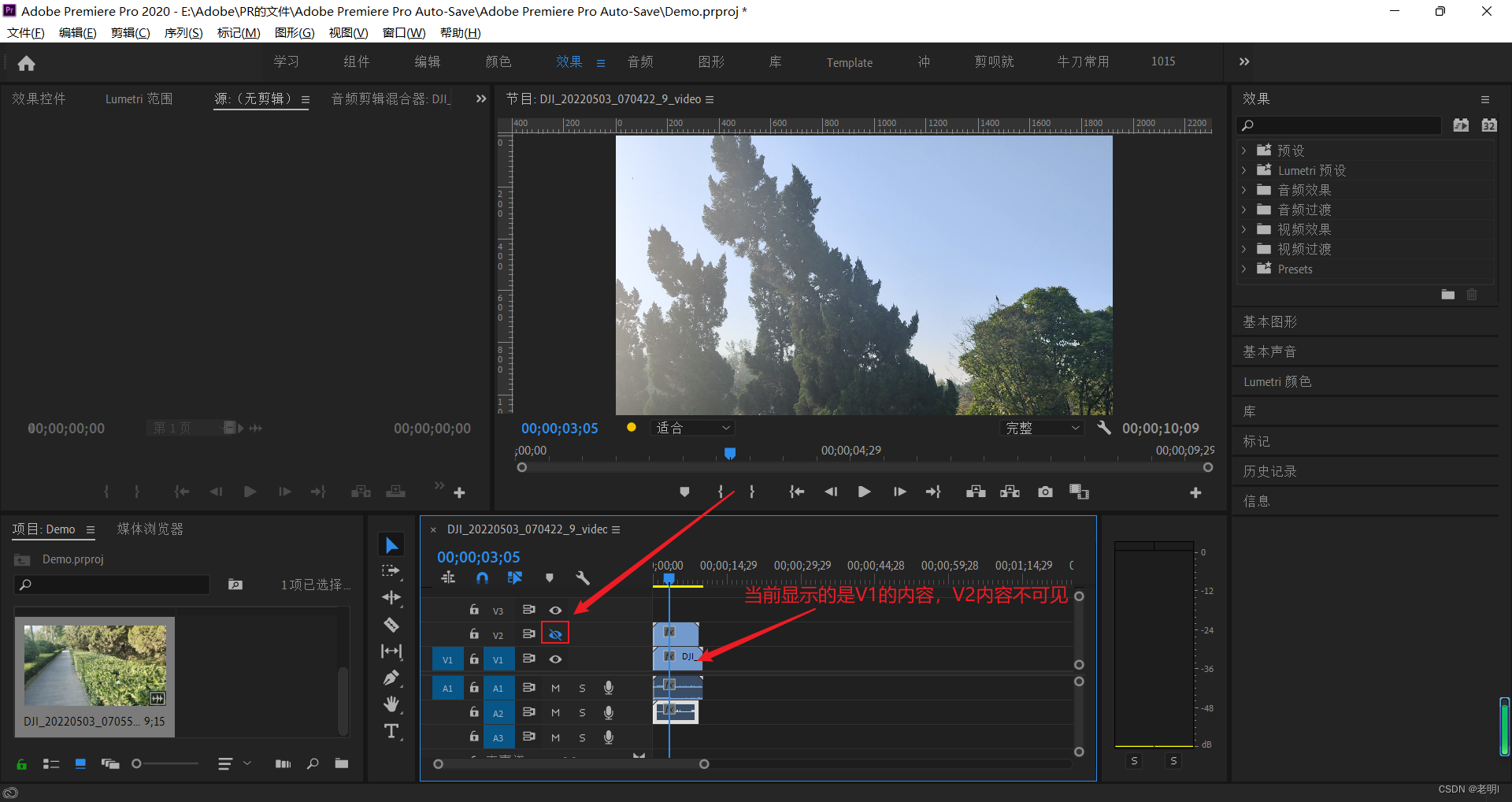Open program monitor settings wrench
Screen dimensions: 1512x802
pyautogui.click(x=1104, y=428)
